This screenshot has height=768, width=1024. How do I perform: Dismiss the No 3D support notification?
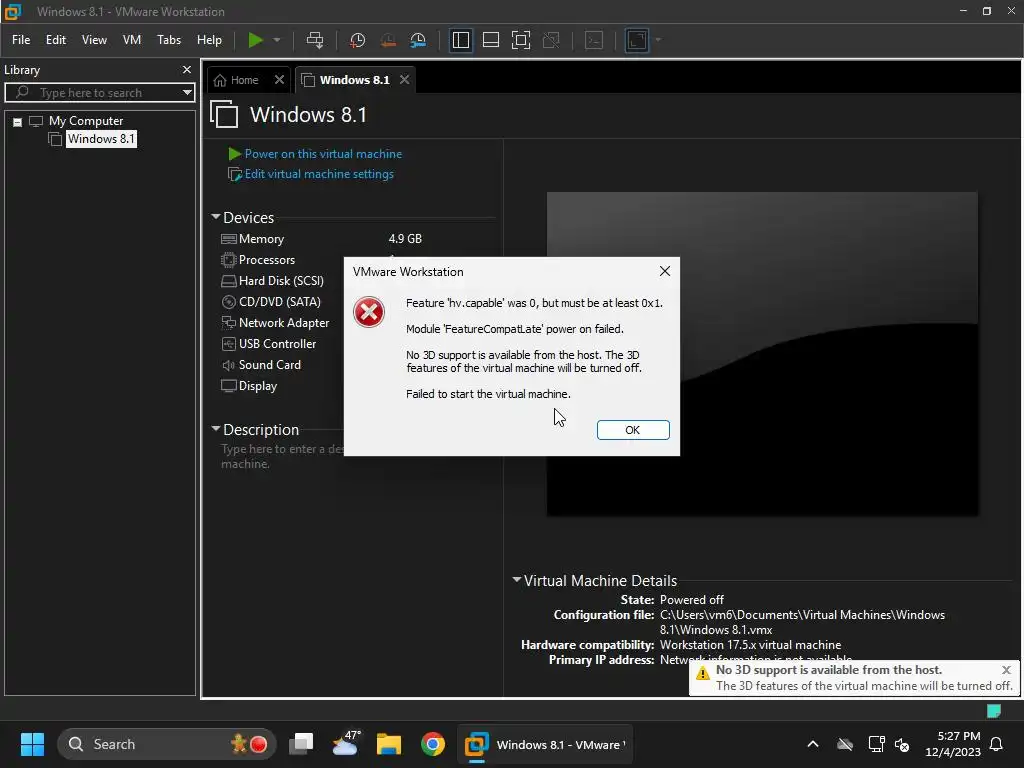(1006, 670)
